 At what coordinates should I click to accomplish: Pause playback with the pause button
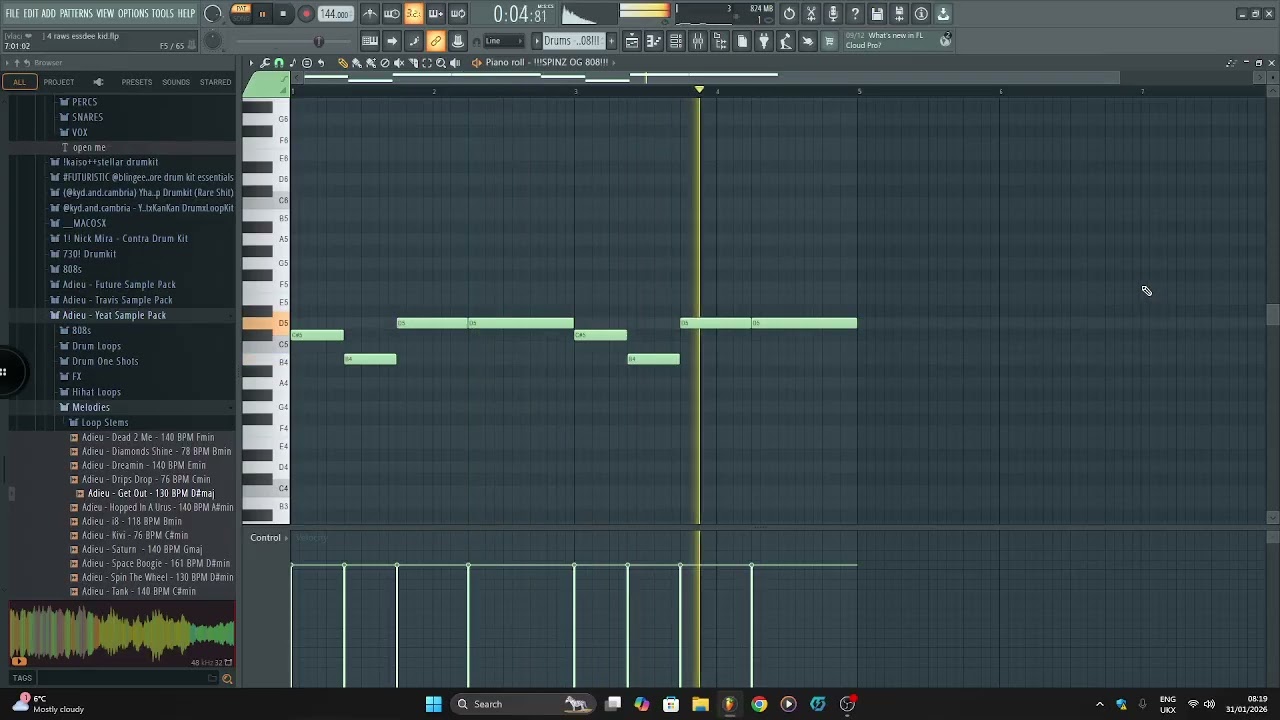point(262,14)
